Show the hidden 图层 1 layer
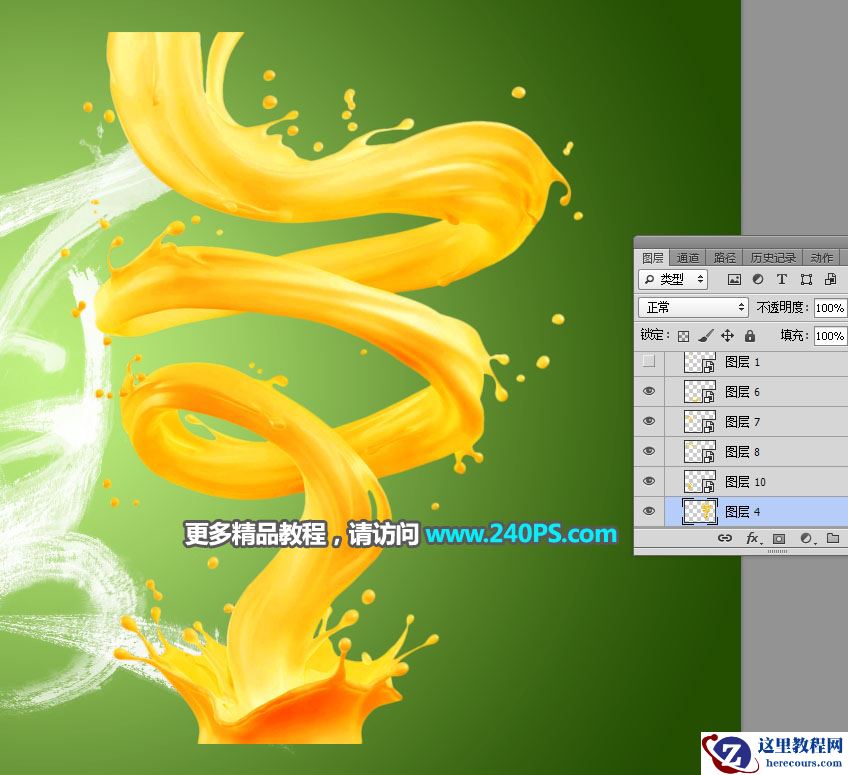The image size is (848, 775). click(651, 362)
